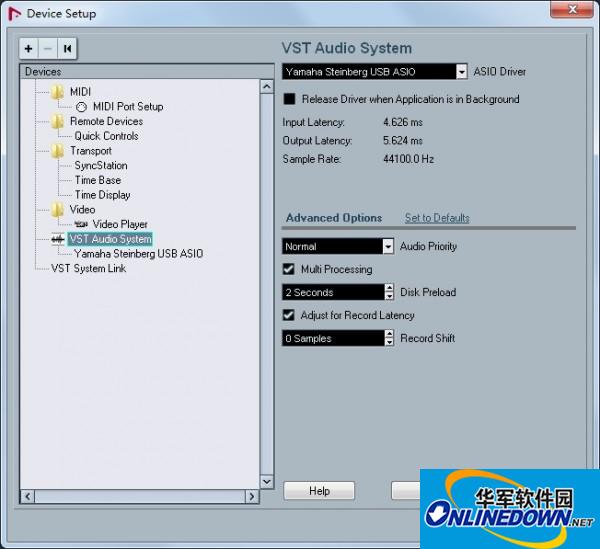600x549 pixels.
Task: Select VST Audio System tree item
Action: (110, 239)
